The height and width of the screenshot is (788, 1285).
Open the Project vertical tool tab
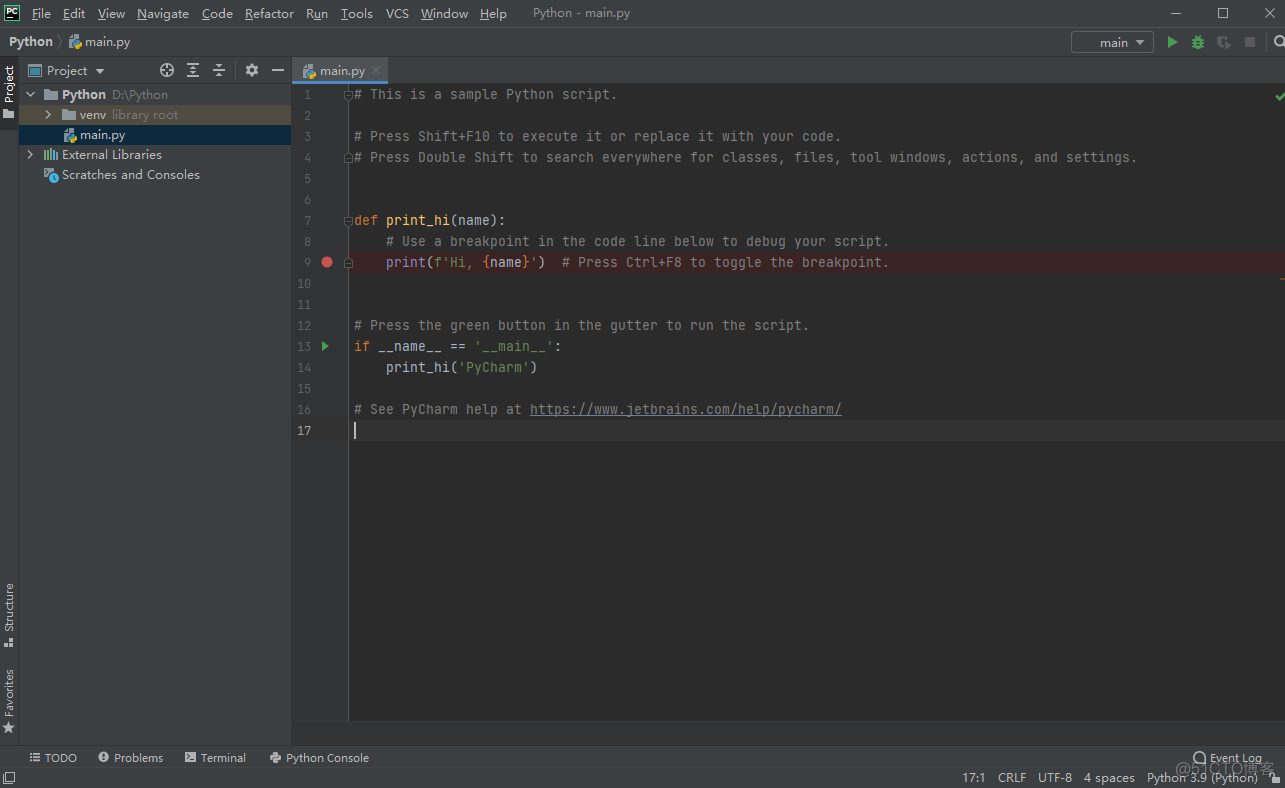click(x=9, y=92)
